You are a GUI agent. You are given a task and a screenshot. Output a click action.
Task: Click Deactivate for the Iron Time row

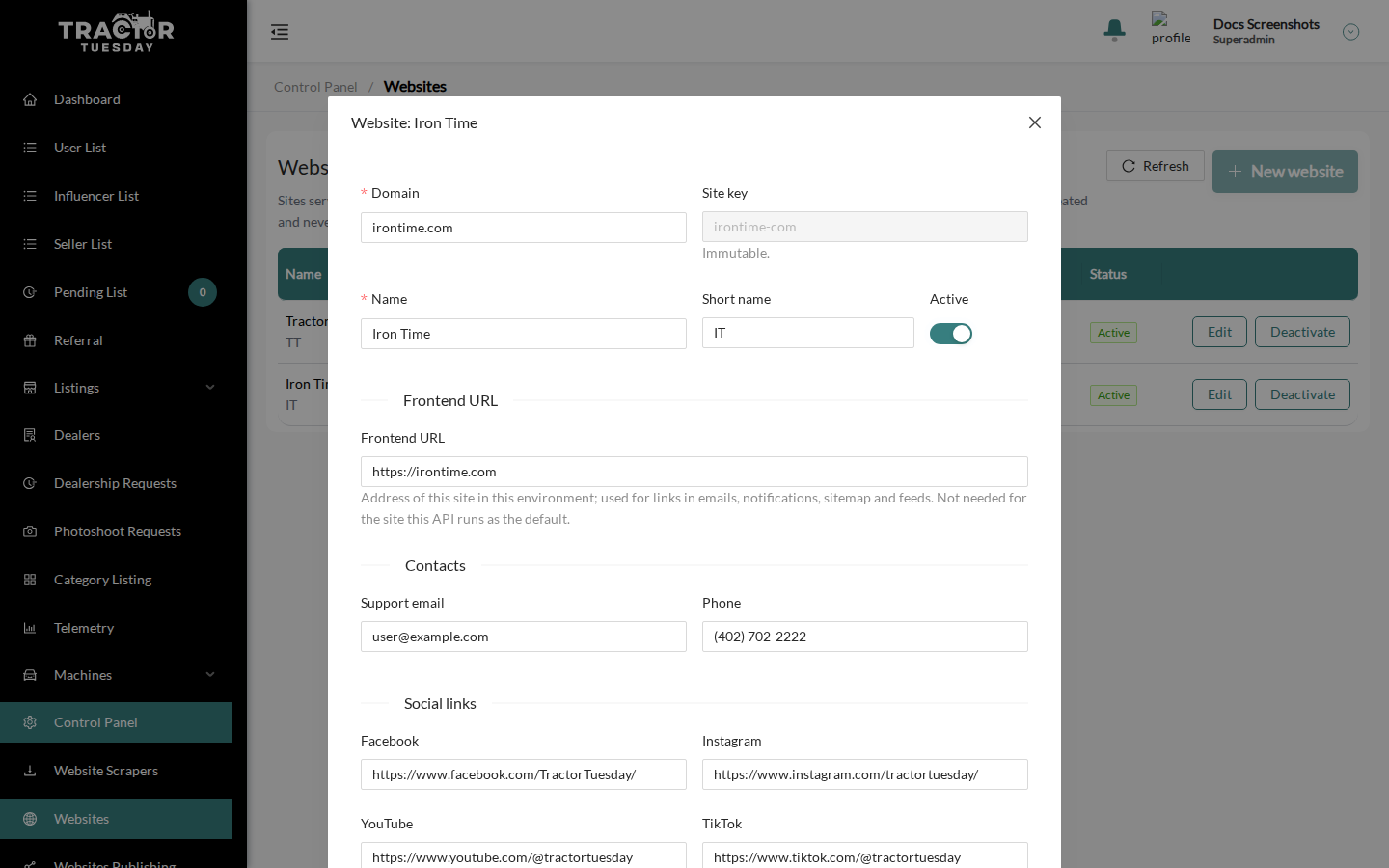[x=1302, y=394]
